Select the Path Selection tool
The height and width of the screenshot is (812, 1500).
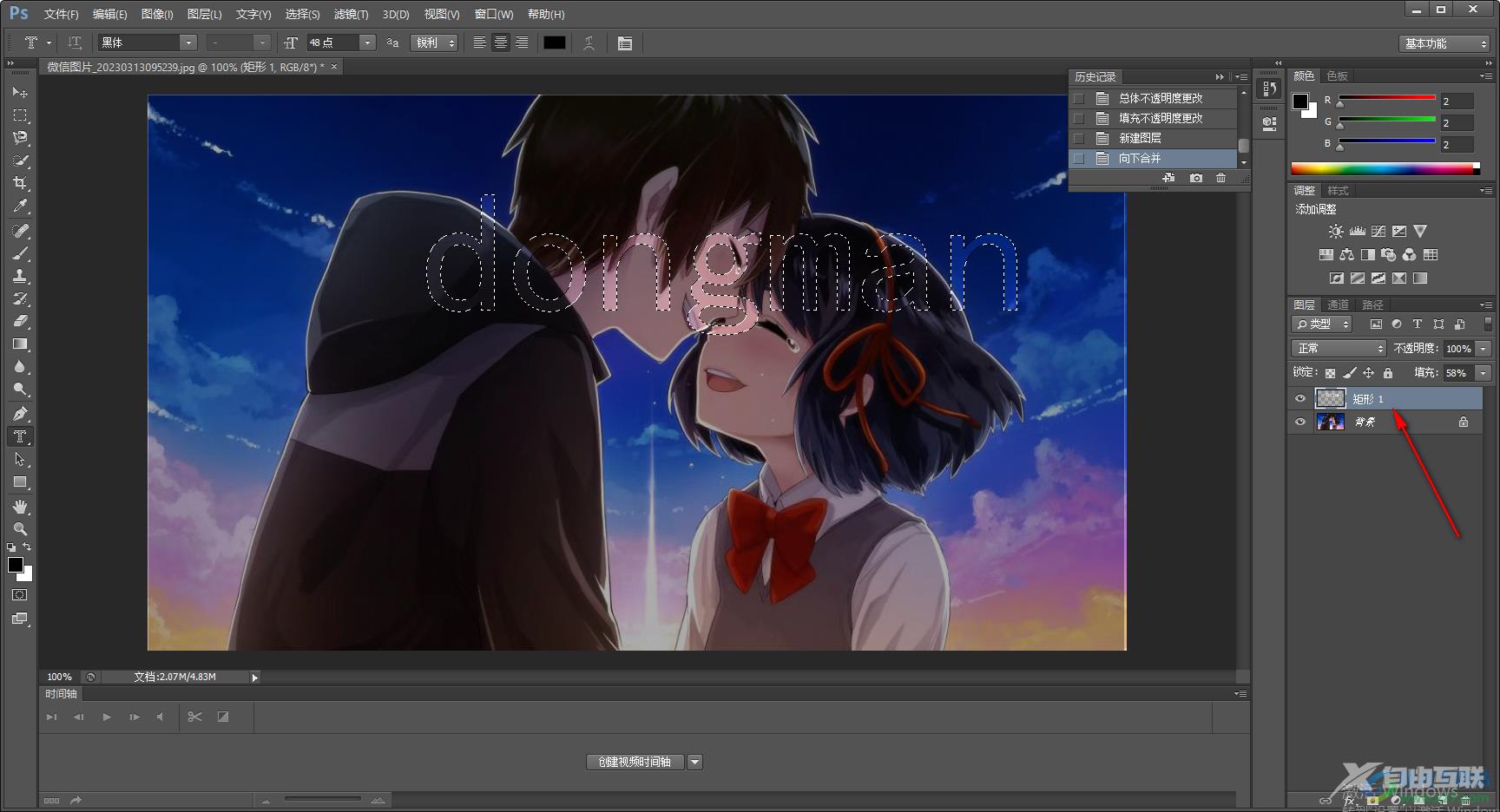pyautogui.click(x=20, y=459)
